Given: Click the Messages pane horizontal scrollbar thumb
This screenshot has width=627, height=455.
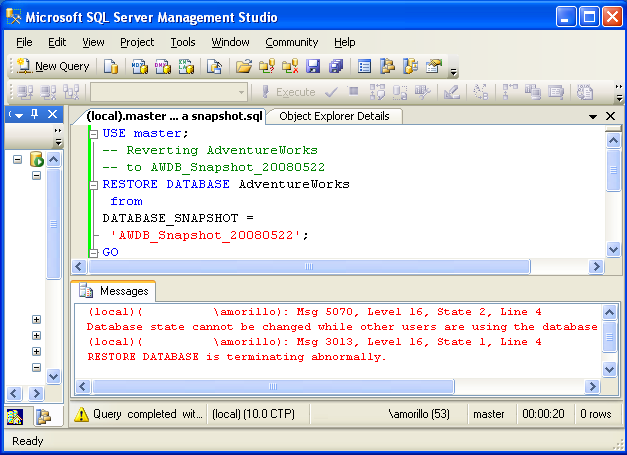Looking at the screenshot, I should (273, 387).
